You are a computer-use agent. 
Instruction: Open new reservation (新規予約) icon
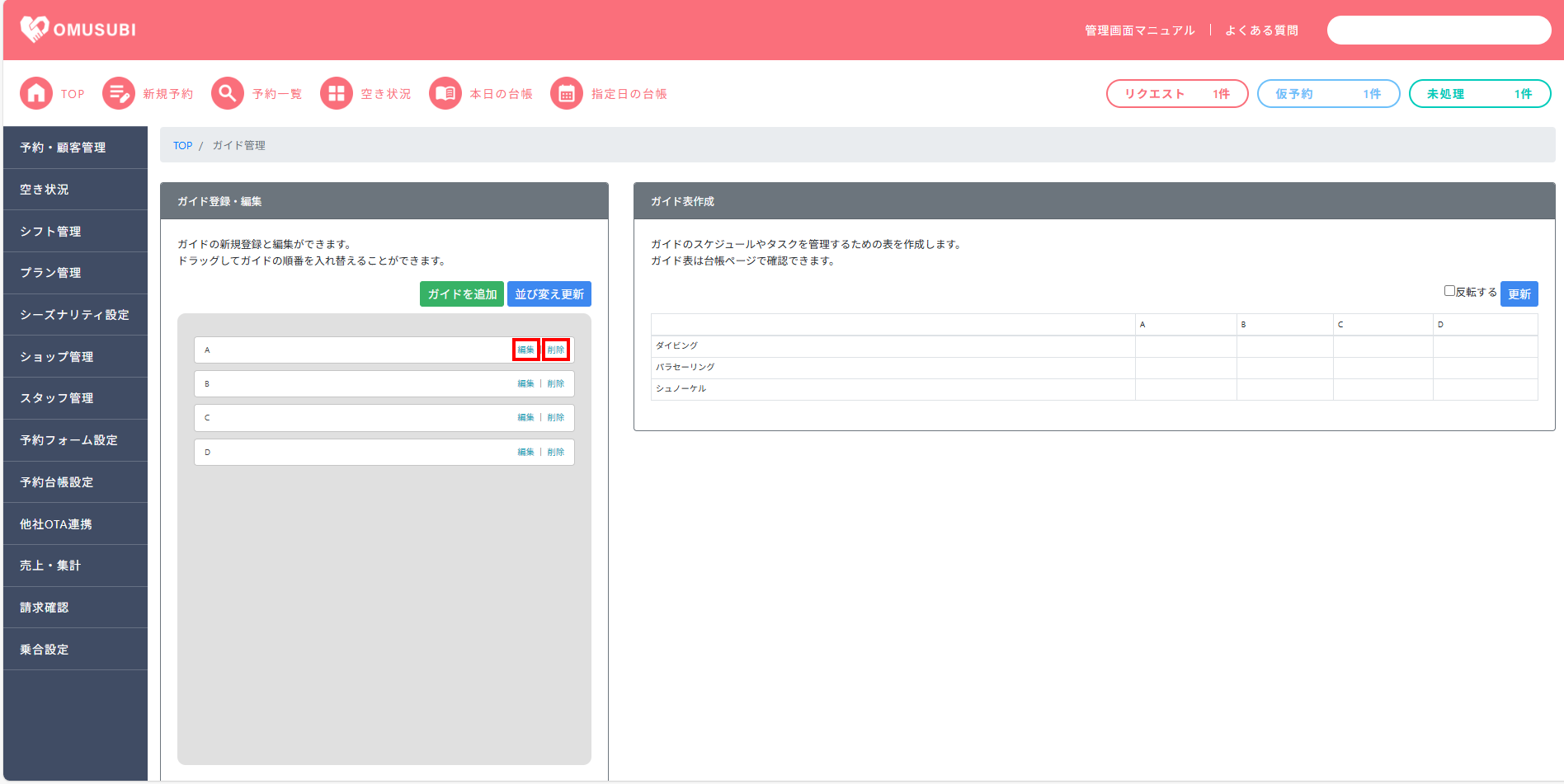pyautogui.click(x=119, y=94)
